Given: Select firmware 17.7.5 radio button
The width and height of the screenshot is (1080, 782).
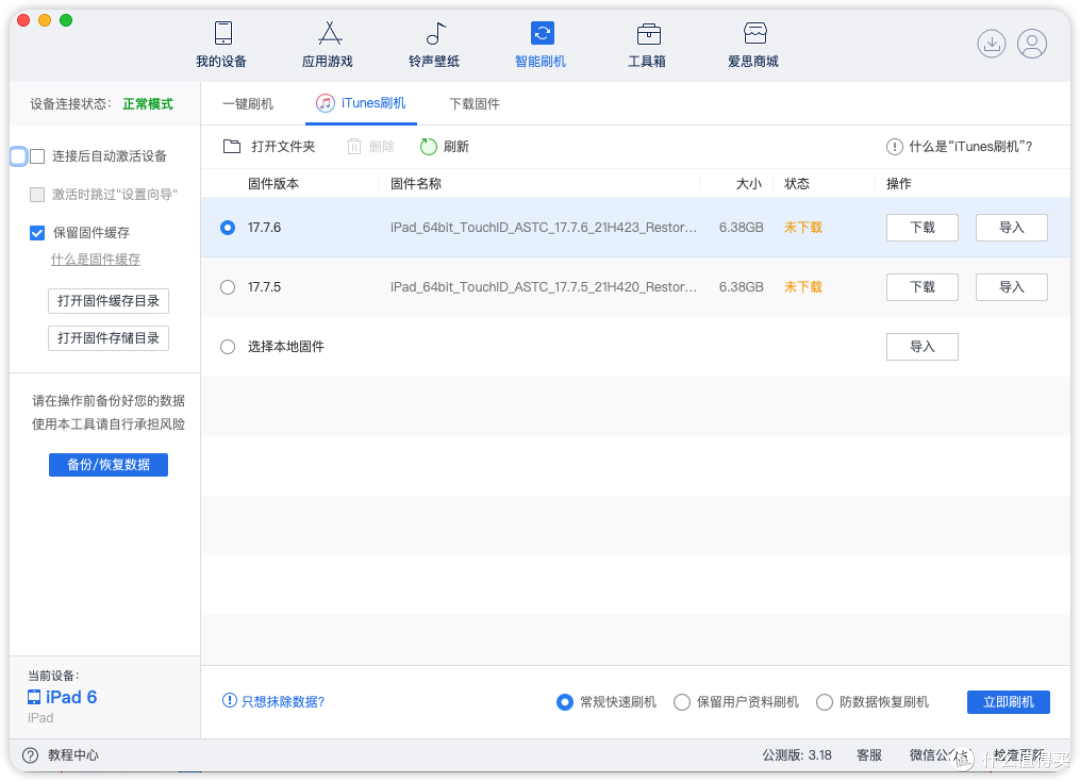Looking at the screenshot, I should [228, 287].
